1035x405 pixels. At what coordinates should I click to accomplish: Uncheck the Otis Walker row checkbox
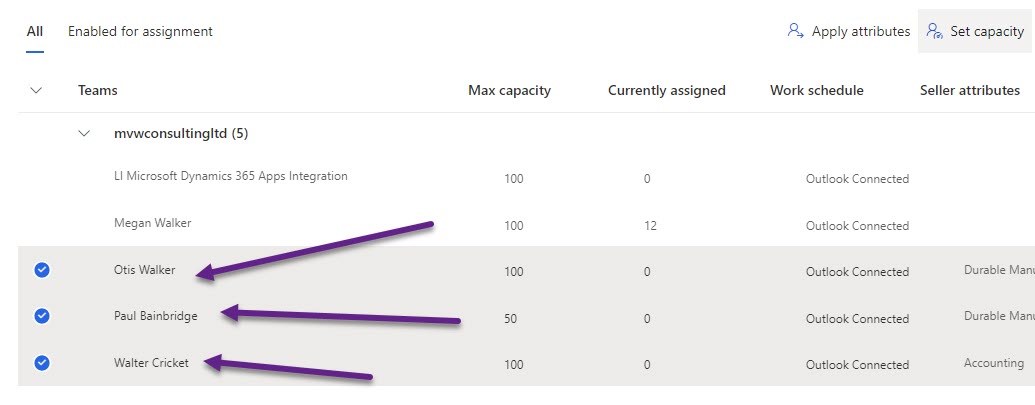point(42,269)
